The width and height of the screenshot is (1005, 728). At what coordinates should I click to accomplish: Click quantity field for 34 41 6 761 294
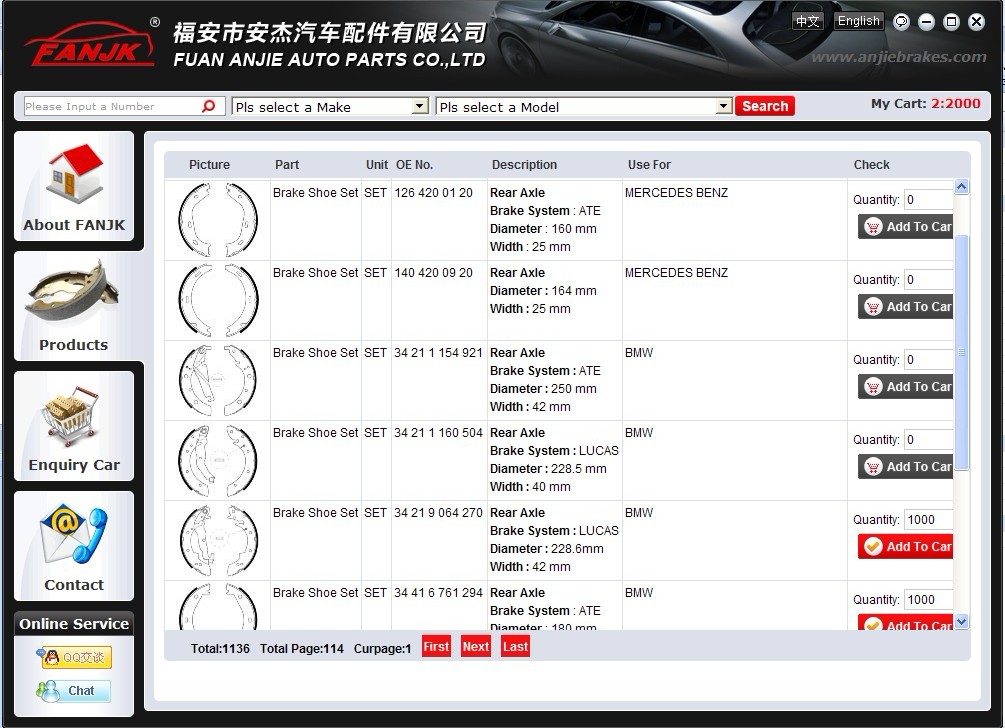pyautogui.click(x=928, y=600)
